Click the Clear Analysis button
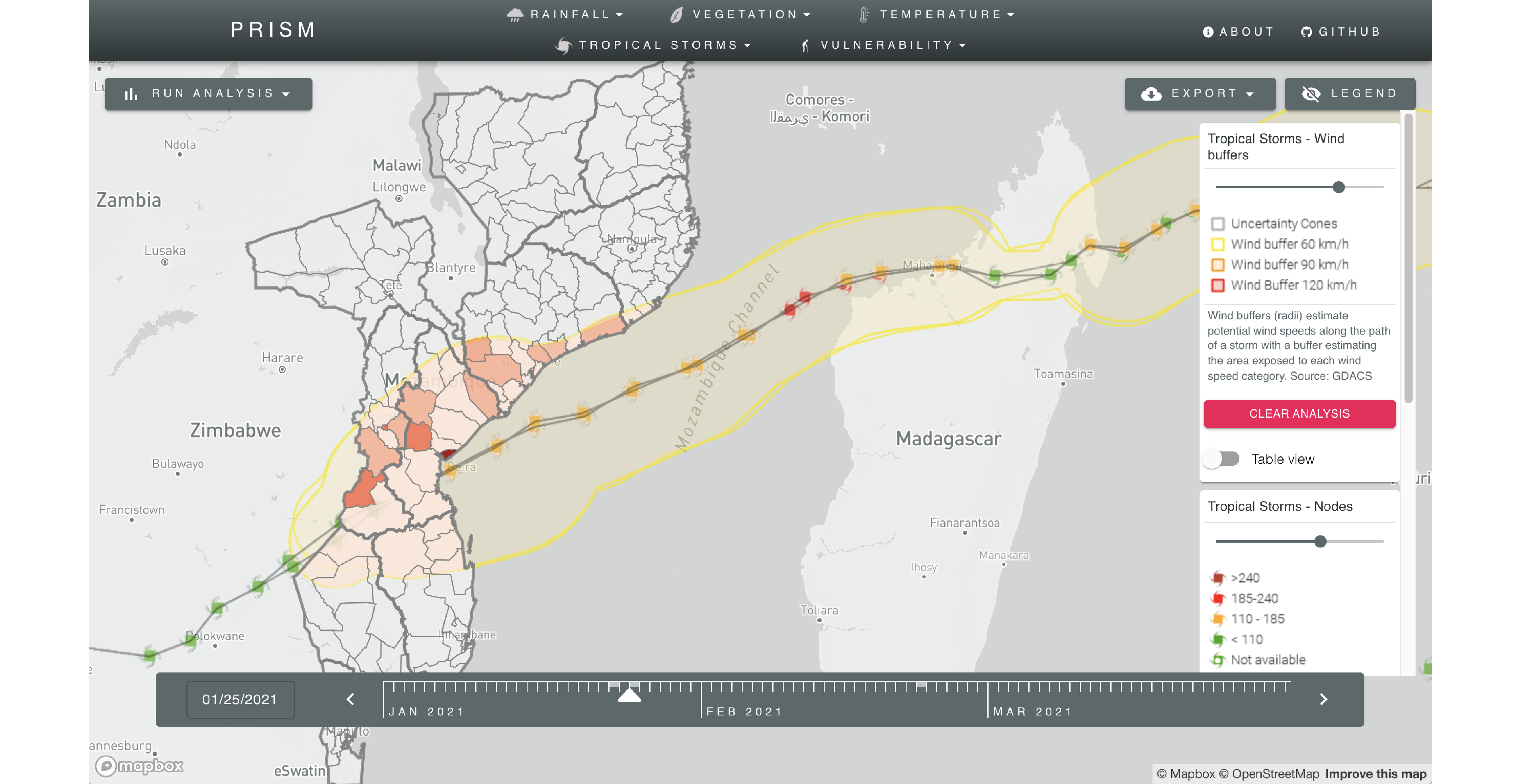Screen dimensions: 1521x784 tap(1299, 413)
